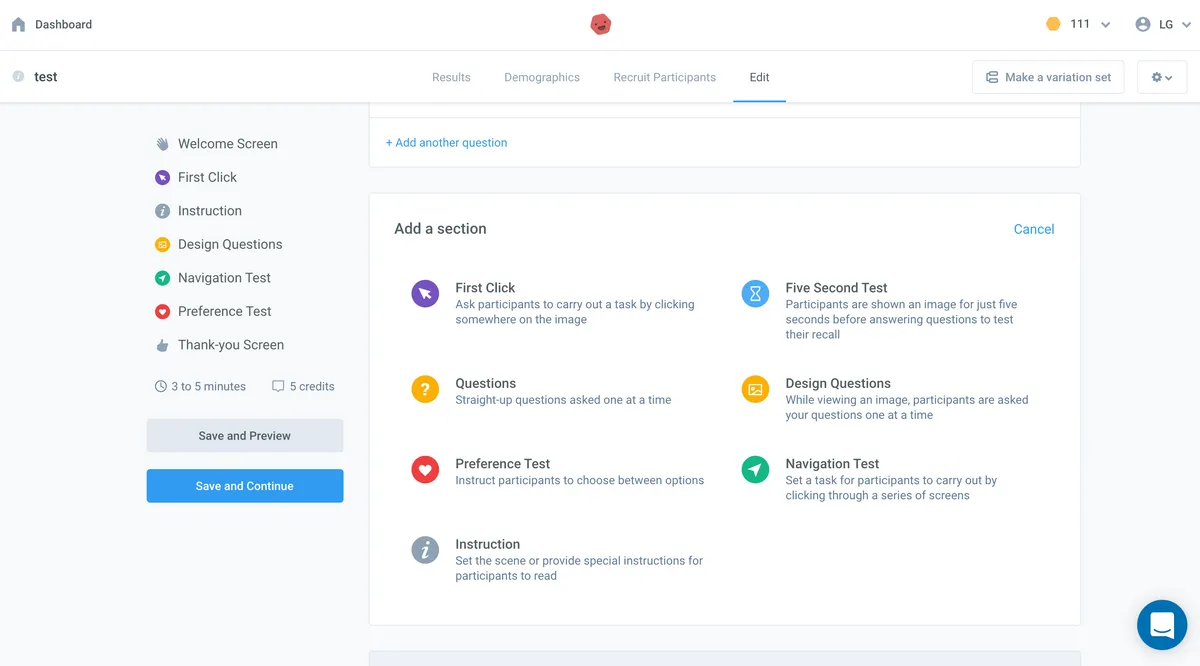Click the clock icon by 3 to 5 minutes
Viewport: 1200px width, 666px height.
coord(161,386)
